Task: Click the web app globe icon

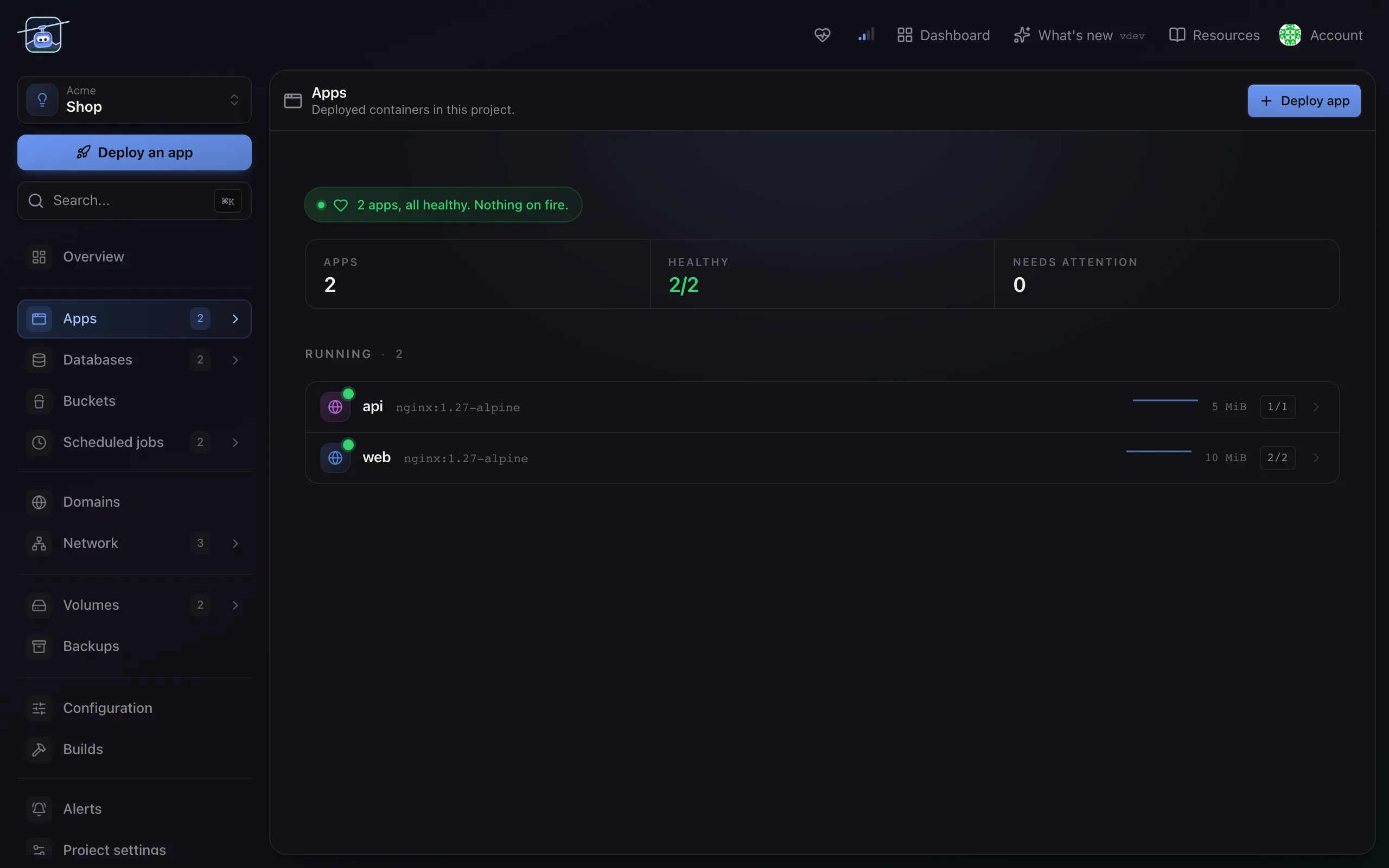Action: 335,457
